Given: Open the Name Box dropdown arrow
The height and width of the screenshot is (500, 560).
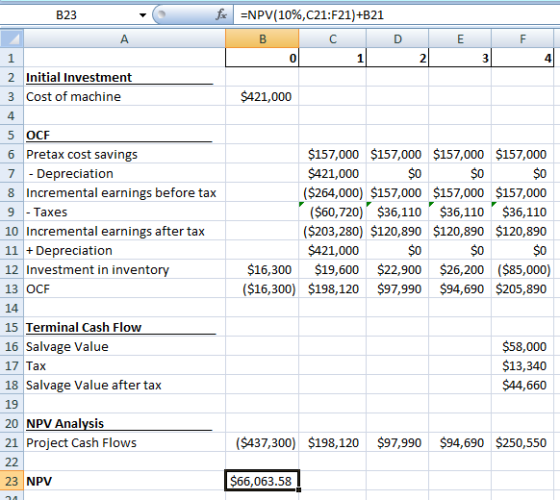Looking at the screenshot, I should (142, 15).
